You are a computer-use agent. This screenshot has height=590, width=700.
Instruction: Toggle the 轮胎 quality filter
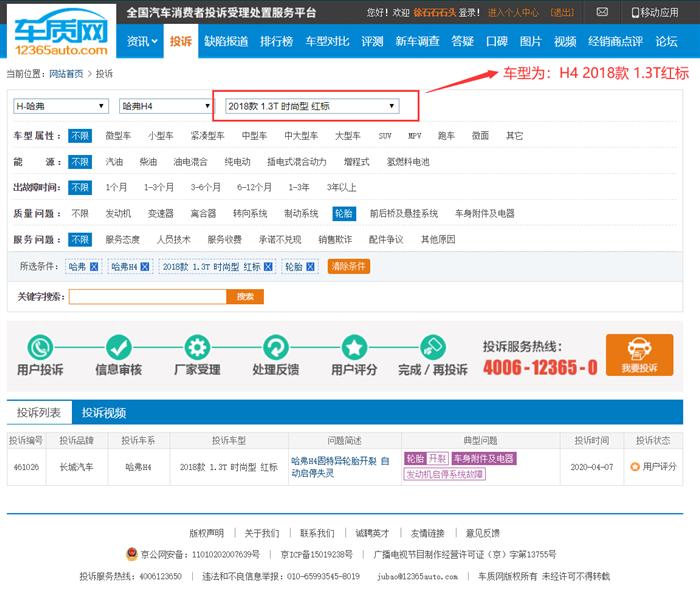pyautogui.click(x=344, y=214)
